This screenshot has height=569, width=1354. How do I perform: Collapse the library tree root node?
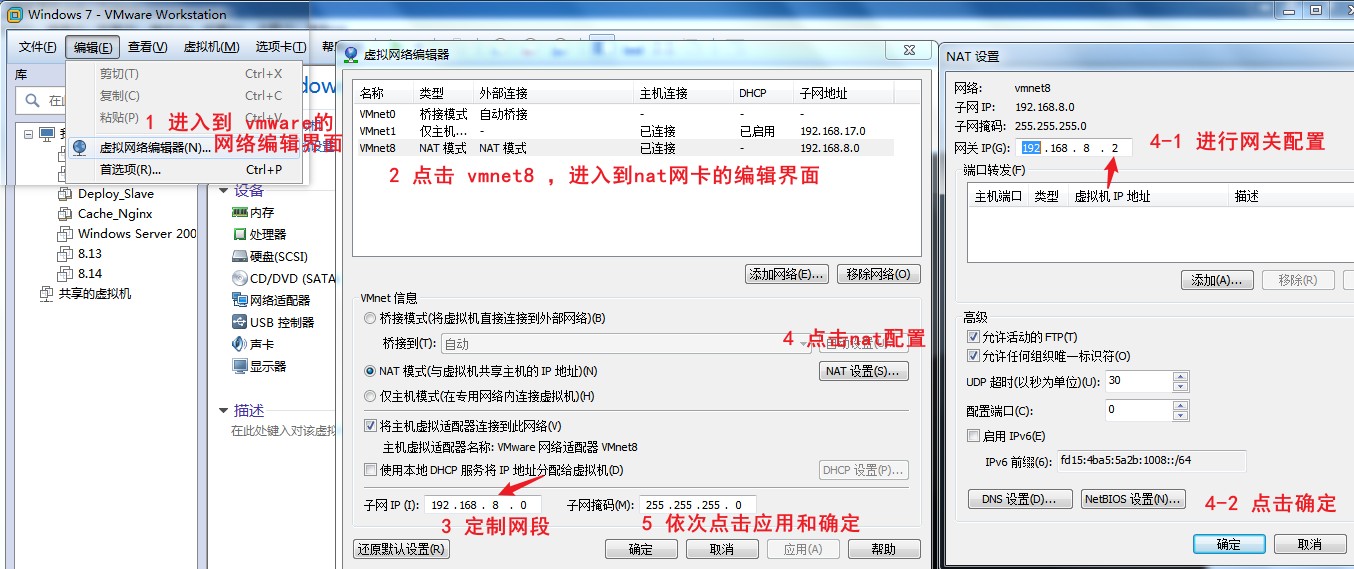click(28, 134)
